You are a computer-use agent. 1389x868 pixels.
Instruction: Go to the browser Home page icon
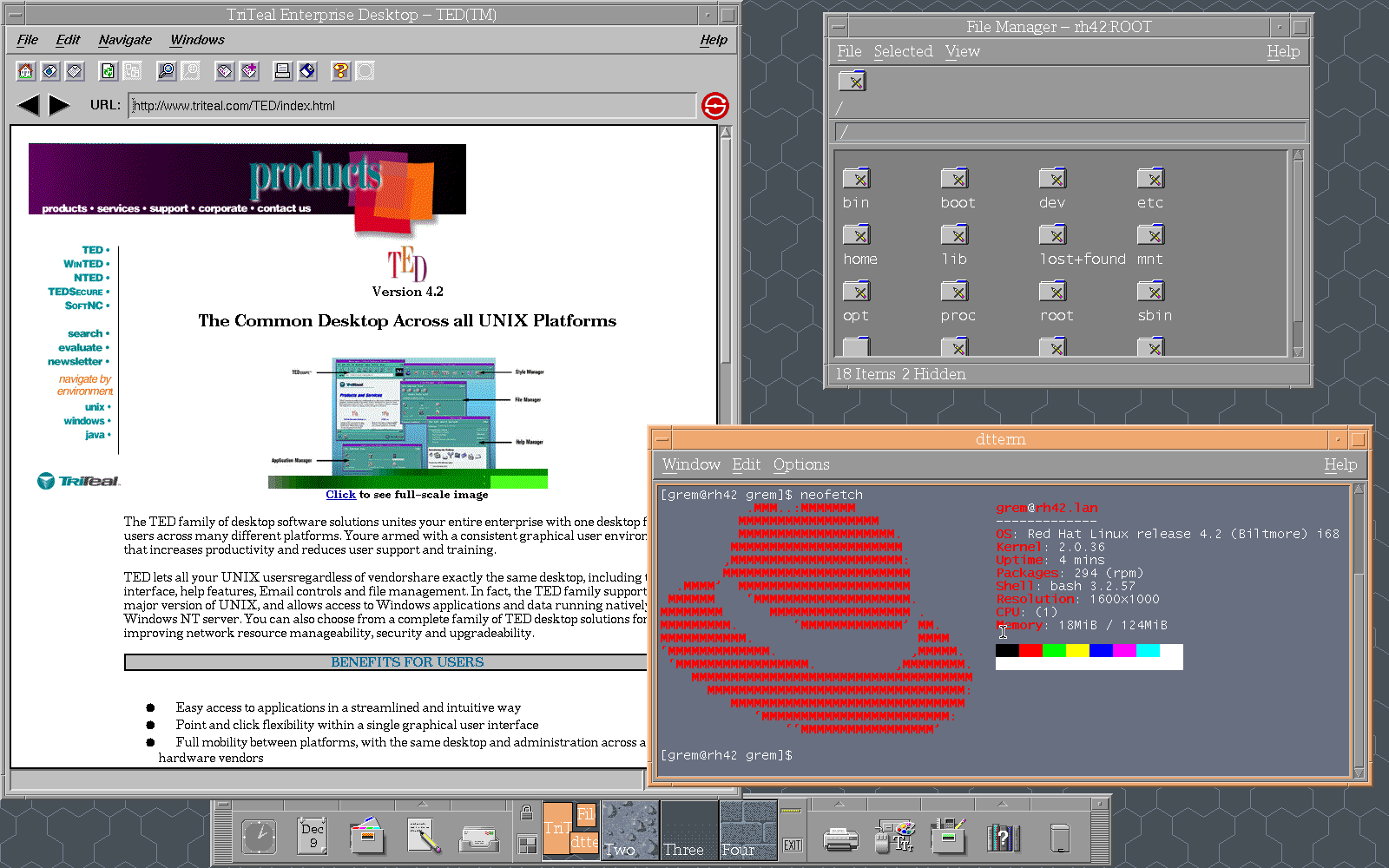[x=26, y=71]
